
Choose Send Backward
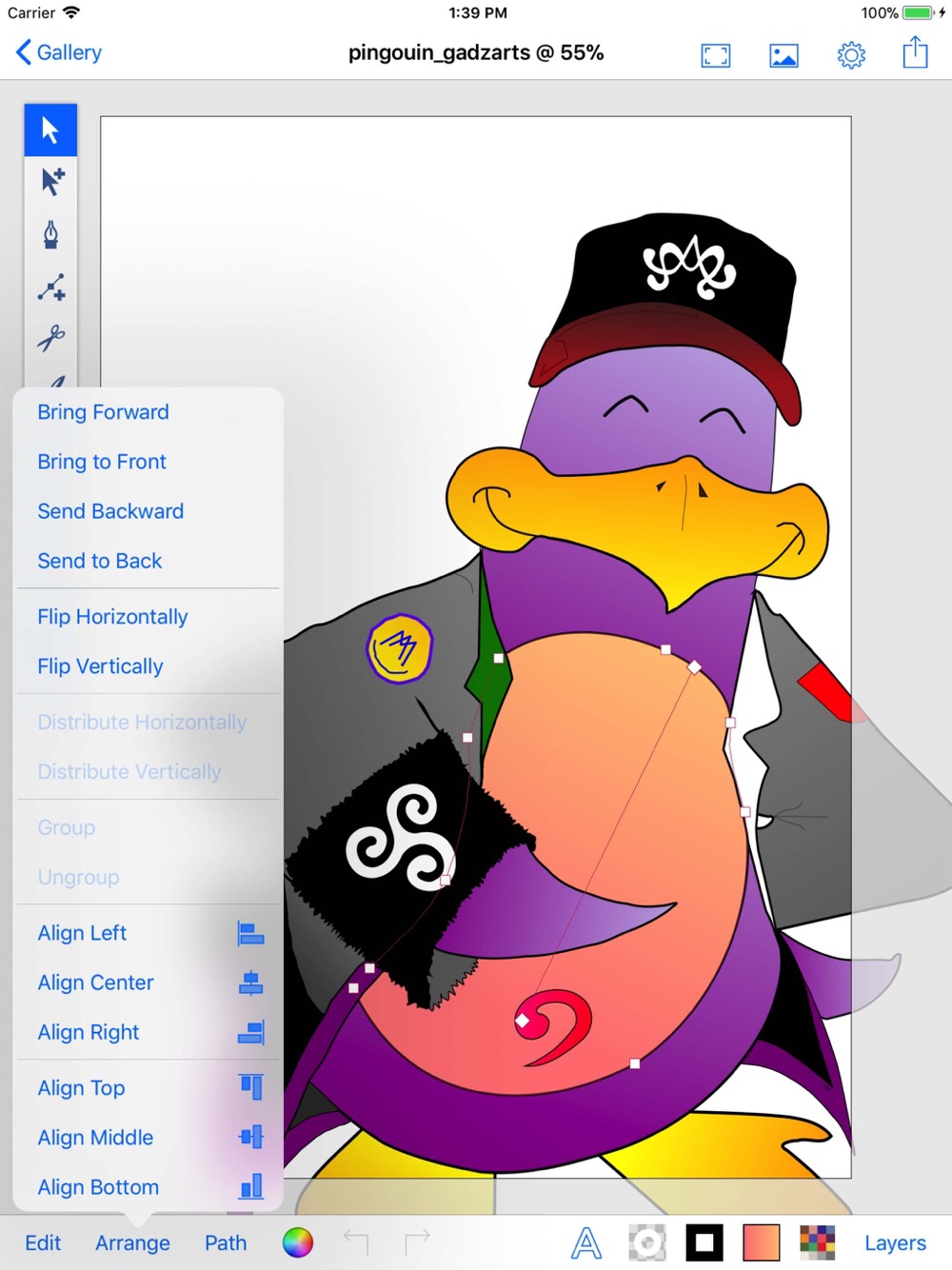click(x=110, y=511)
